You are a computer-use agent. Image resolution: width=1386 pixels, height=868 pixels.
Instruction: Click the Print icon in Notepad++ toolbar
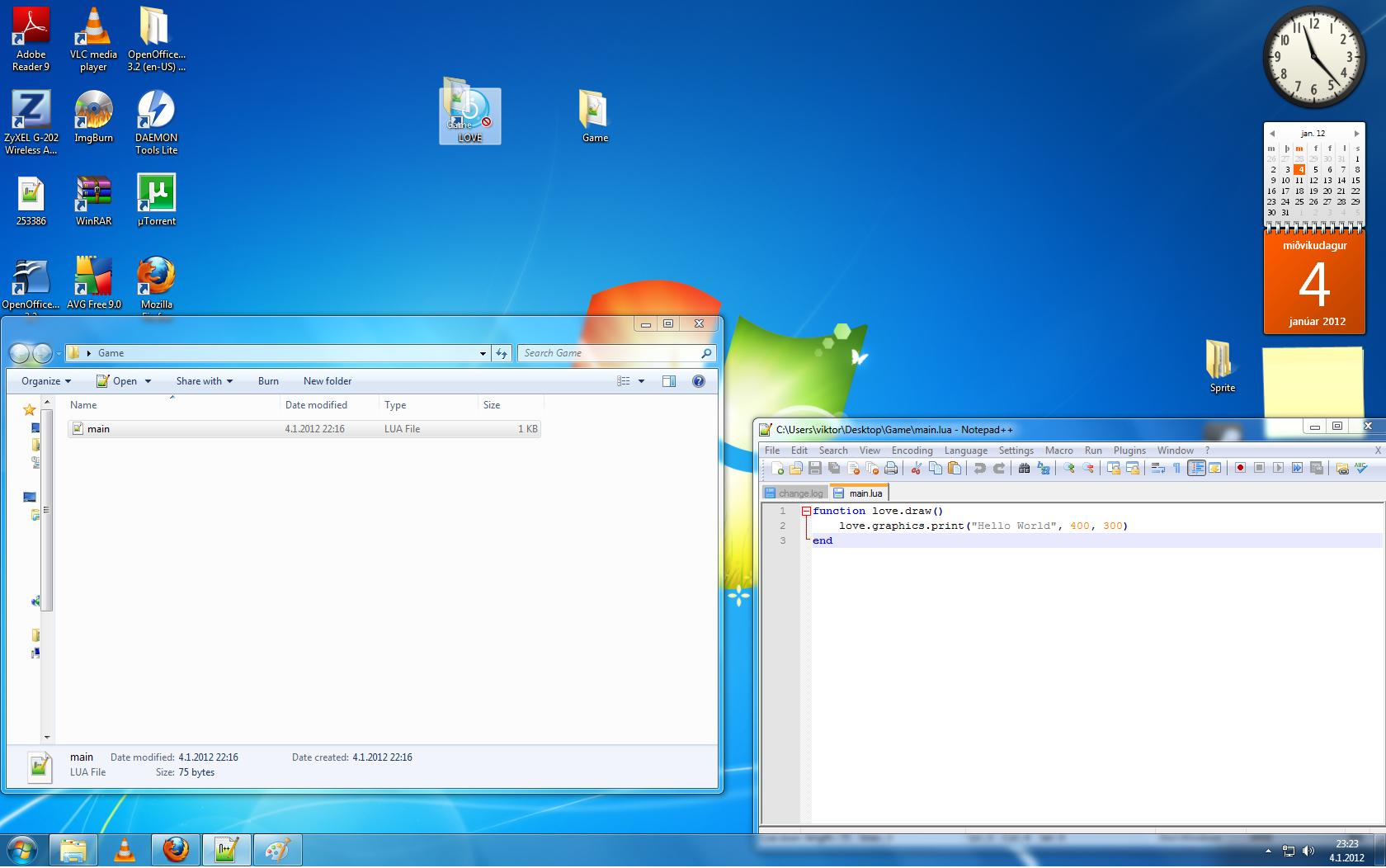pos(891,468)
